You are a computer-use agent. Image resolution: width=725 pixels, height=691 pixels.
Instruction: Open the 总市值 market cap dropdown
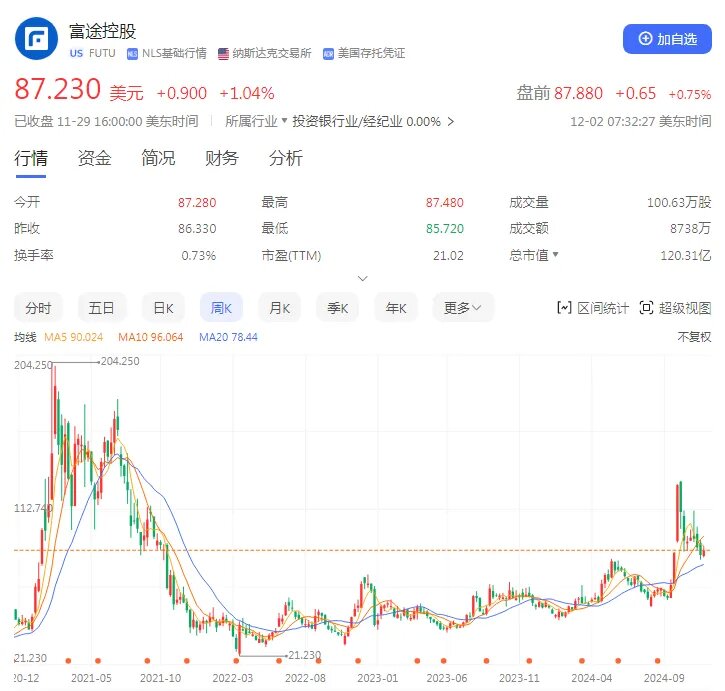(x=534, y=255)
